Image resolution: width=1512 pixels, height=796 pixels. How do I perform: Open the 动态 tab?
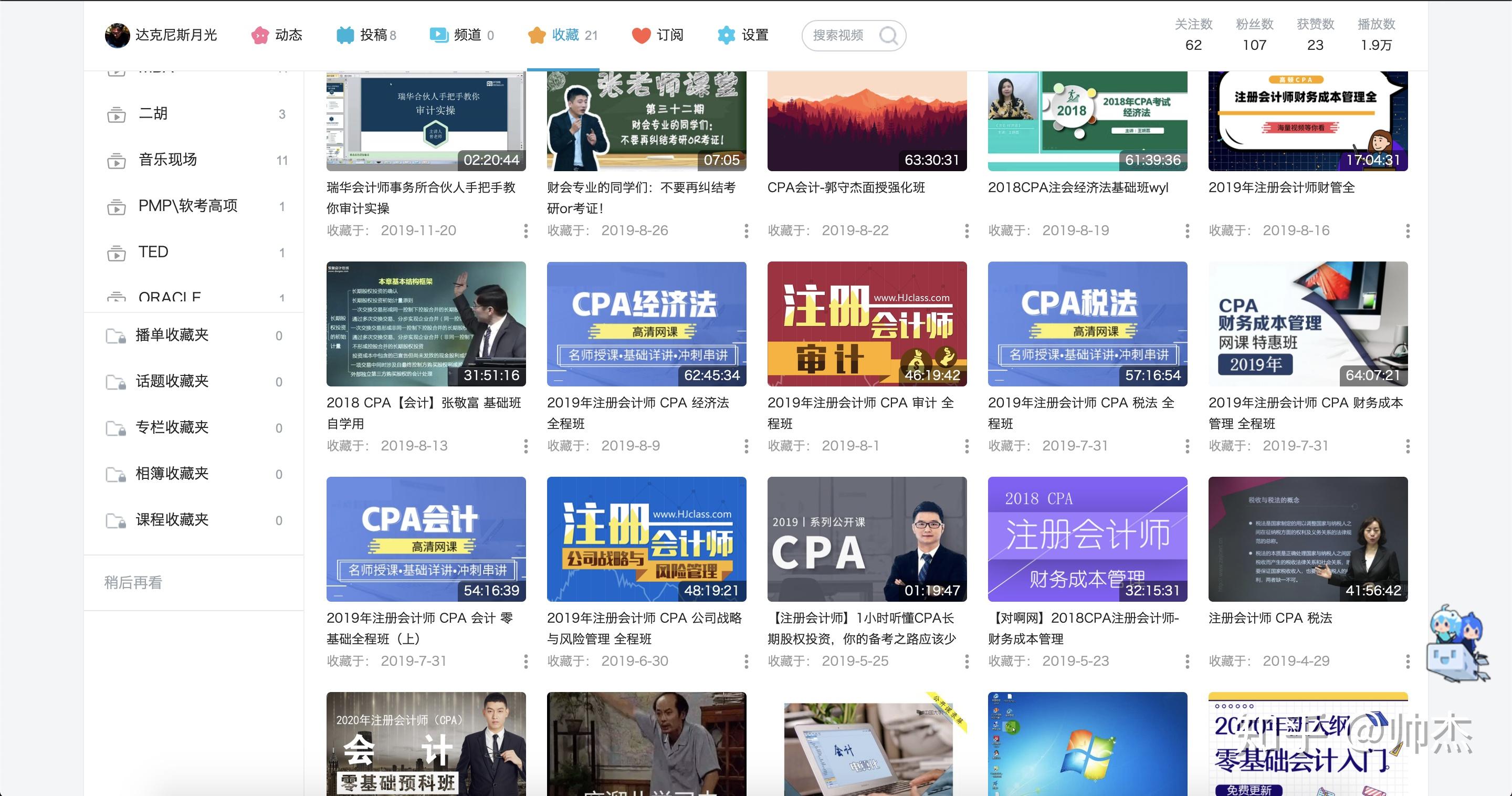click(277, 35)
